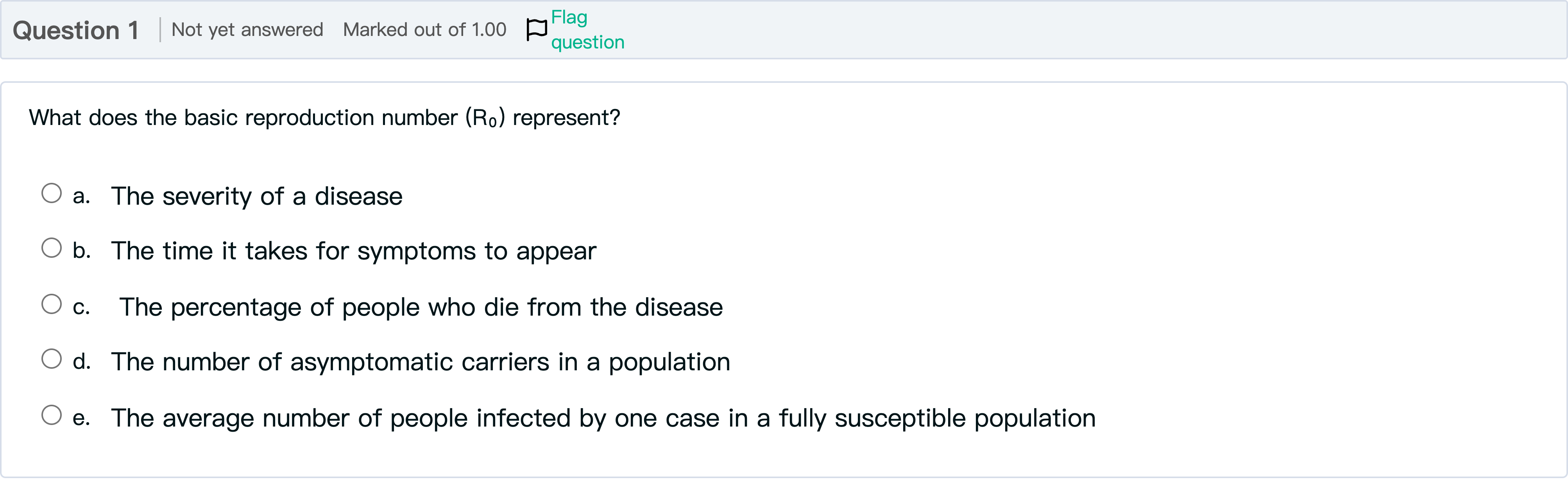Choose radio button for option c
The width and height of the screenshot is (1568, 500).
coord(52,304)
